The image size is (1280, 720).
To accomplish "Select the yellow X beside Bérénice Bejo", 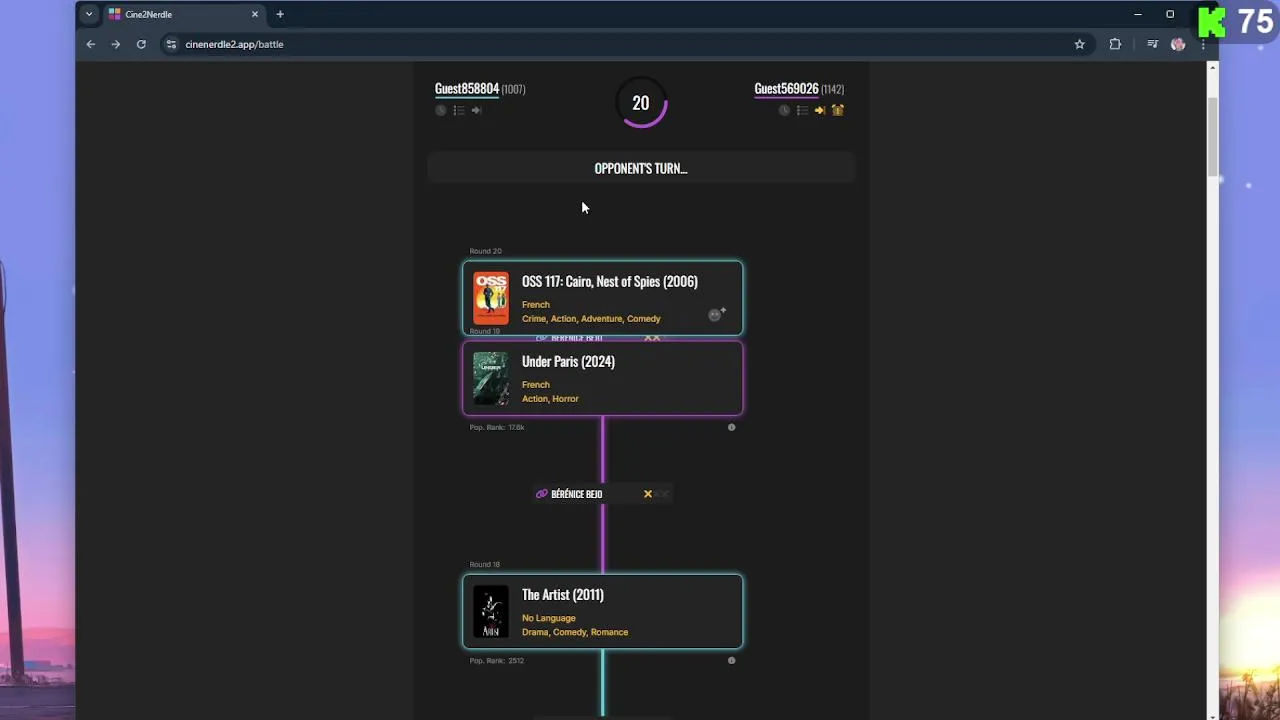I will (648, 494).
